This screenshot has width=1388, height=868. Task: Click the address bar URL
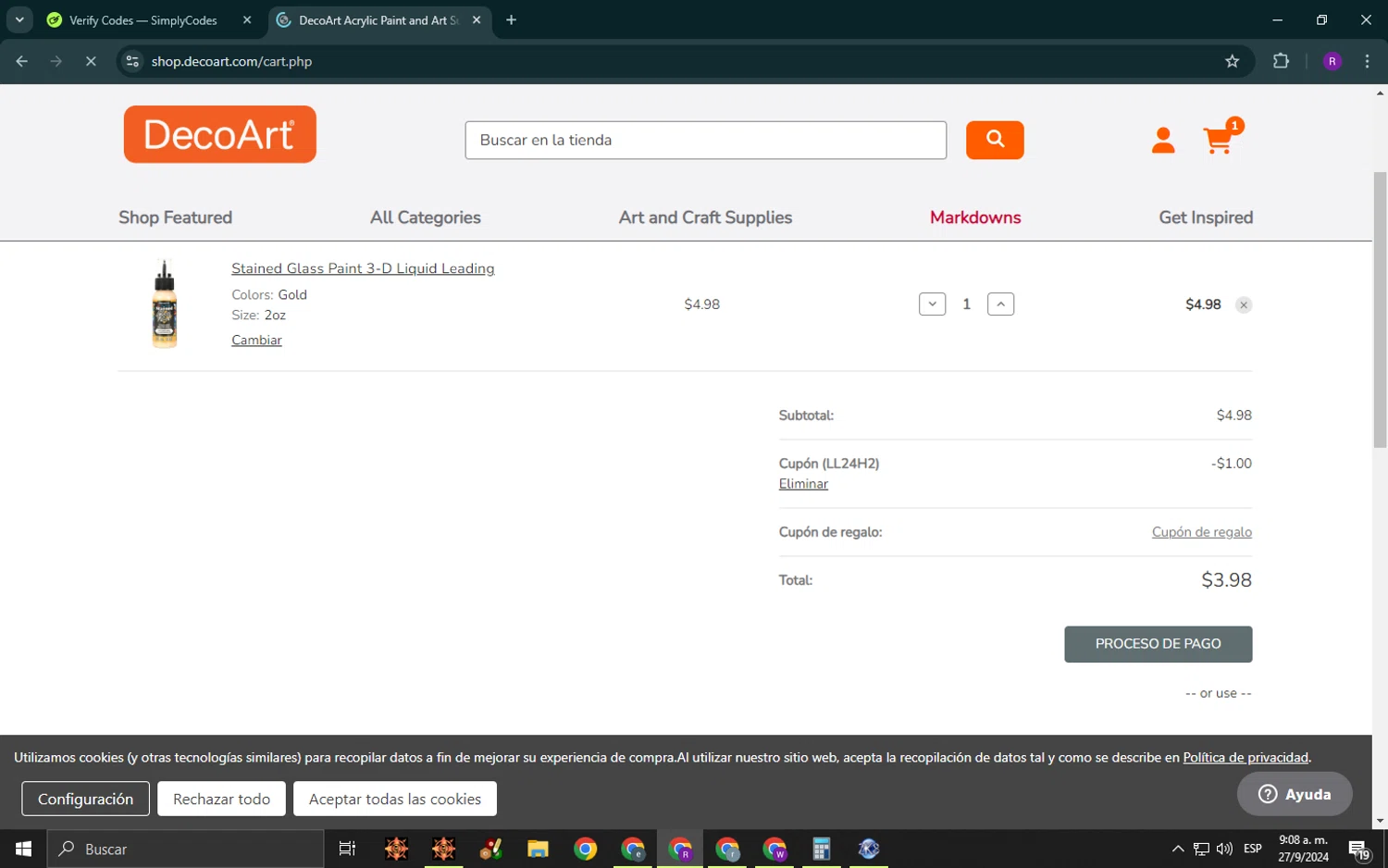pos(231,61)
